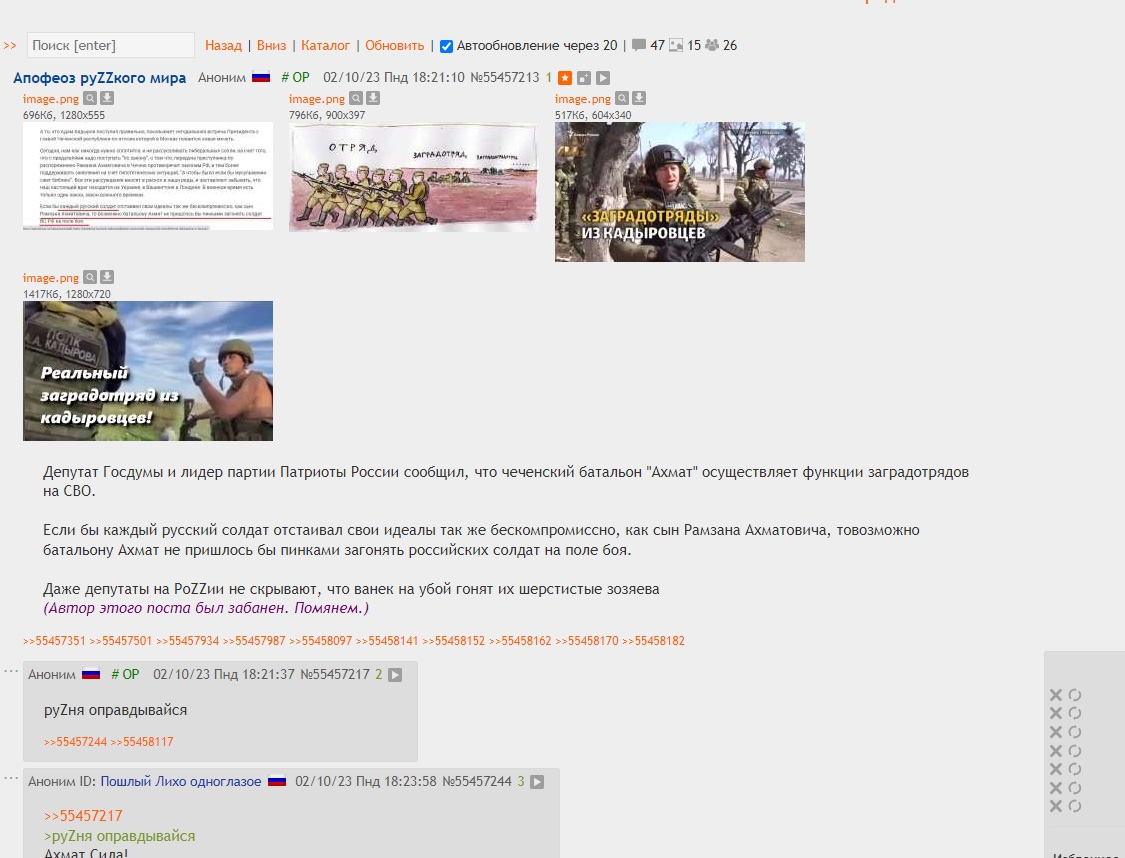The width and height of the screenshot is (1125, 858).
Task: Download the 517Кб image.png file
Action: point(639,98)
